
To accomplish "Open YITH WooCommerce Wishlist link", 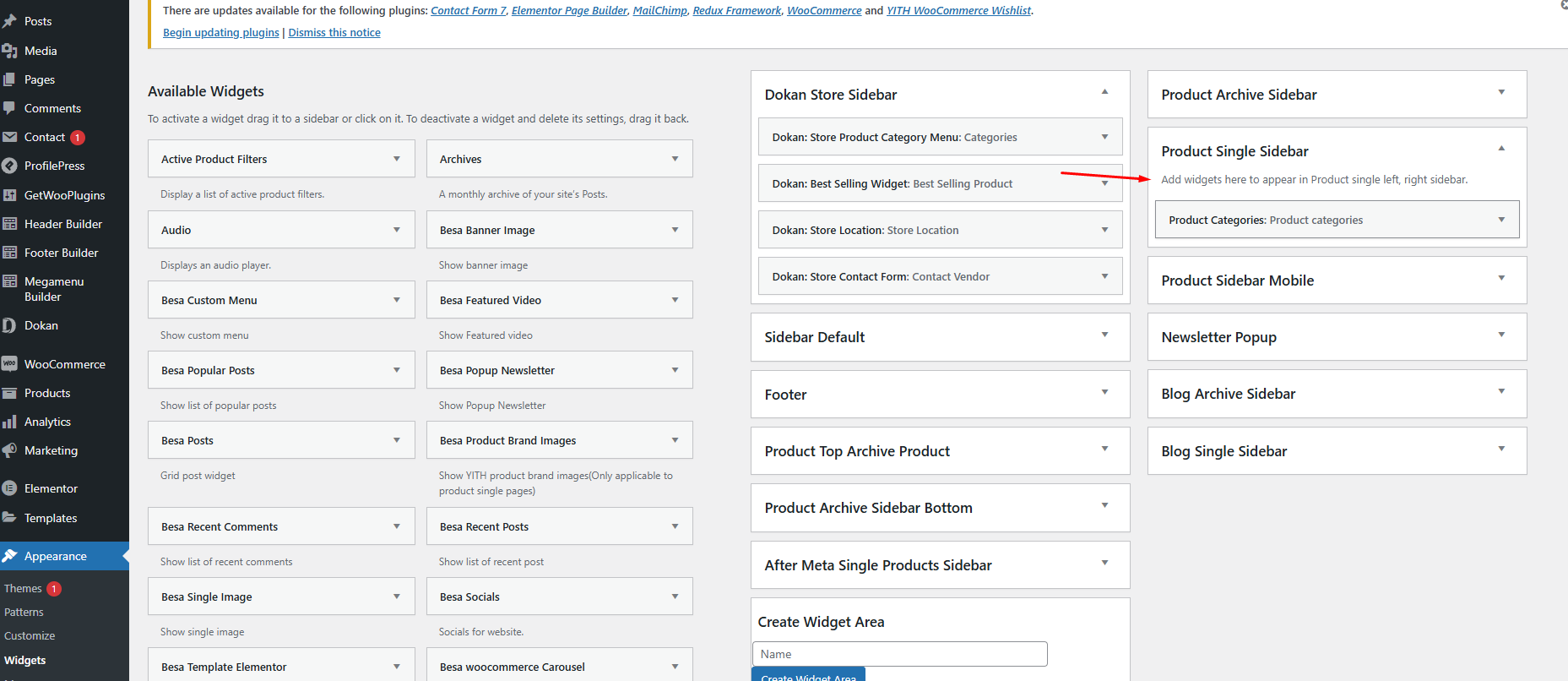I will point(958,10).
